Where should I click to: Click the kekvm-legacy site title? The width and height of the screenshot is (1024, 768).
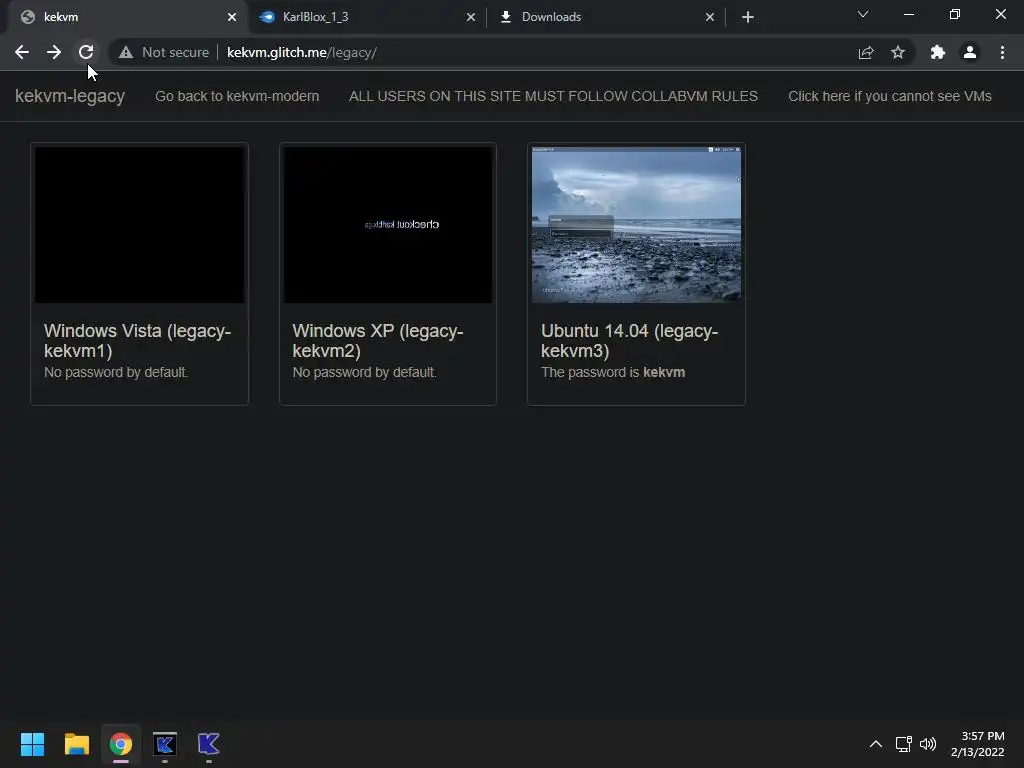[70, 96]
